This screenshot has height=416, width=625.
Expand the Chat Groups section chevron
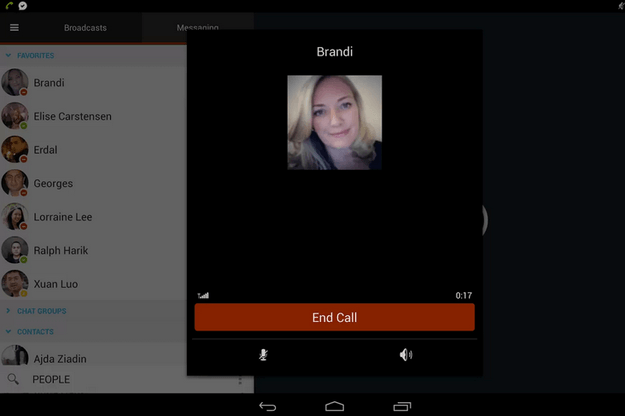pos(8,310)
